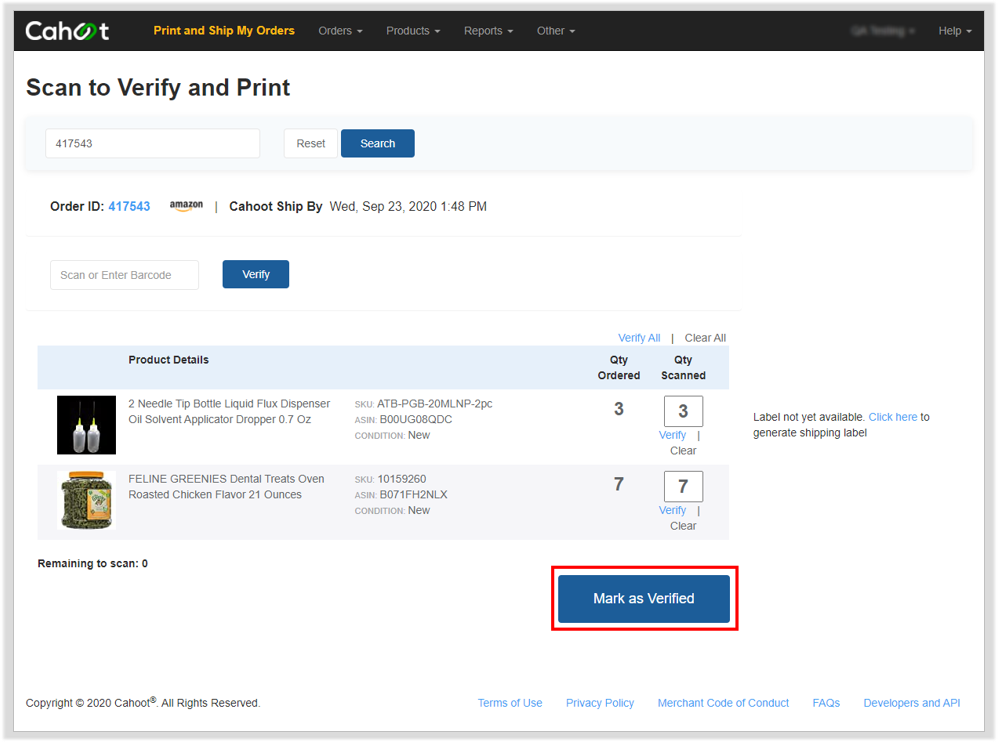Click the Amazon marketplace logo
Viewport: 998px width, 742px height.
click(186, 206)
